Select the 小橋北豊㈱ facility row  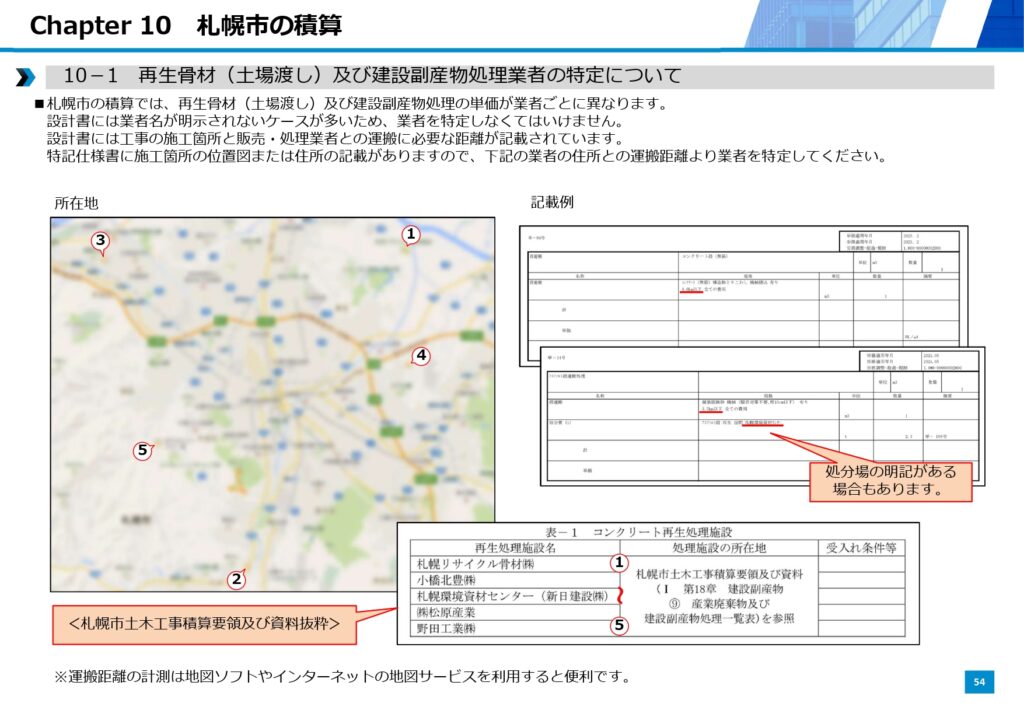coord(450,580)
